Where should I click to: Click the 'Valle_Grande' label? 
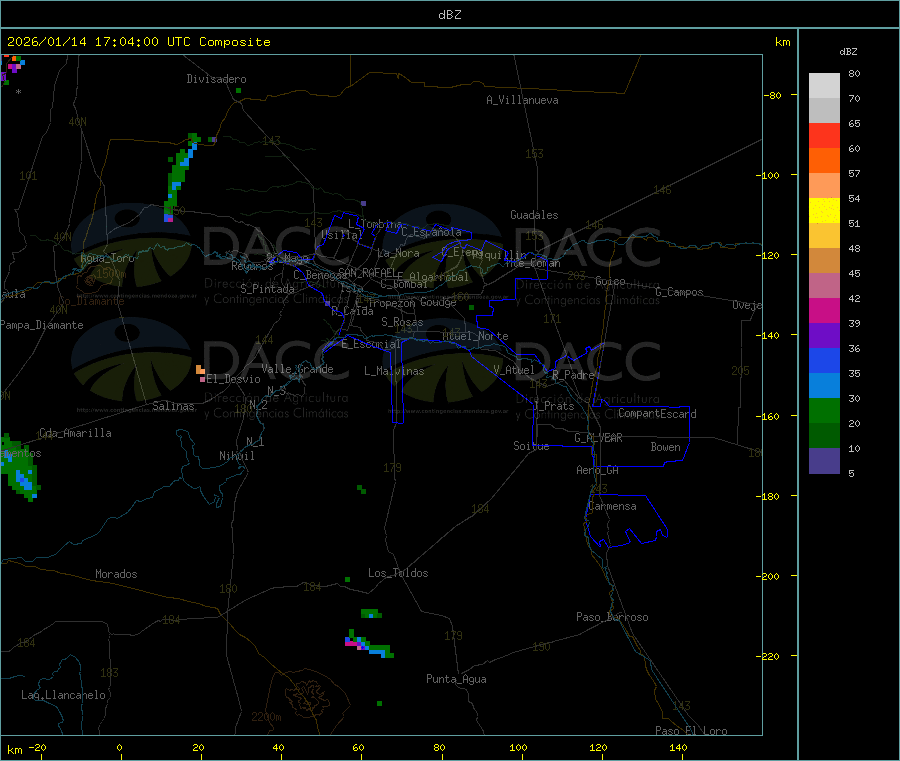297,369
